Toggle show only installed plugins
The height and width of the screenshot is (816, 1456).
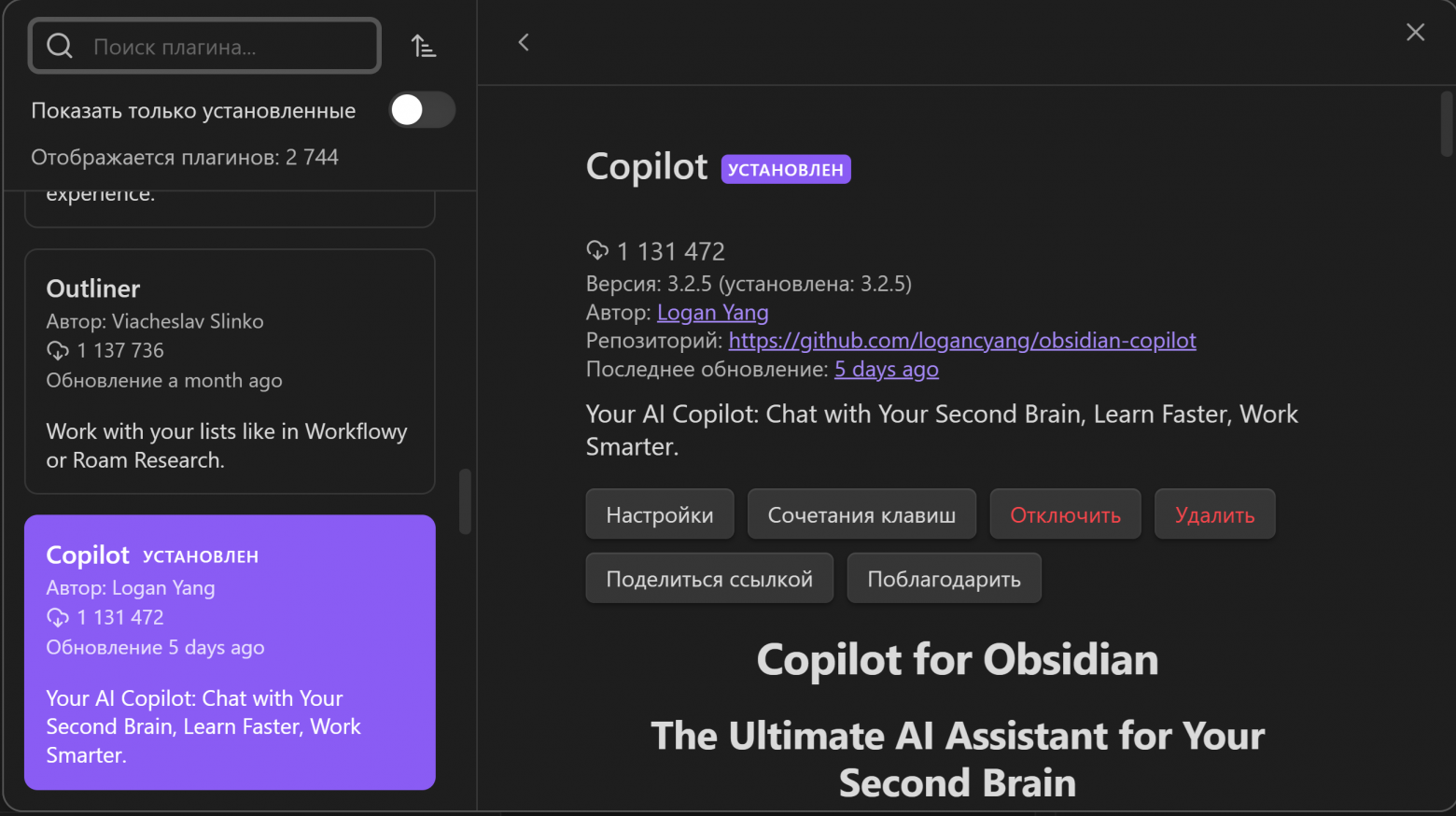coord(422,110)
